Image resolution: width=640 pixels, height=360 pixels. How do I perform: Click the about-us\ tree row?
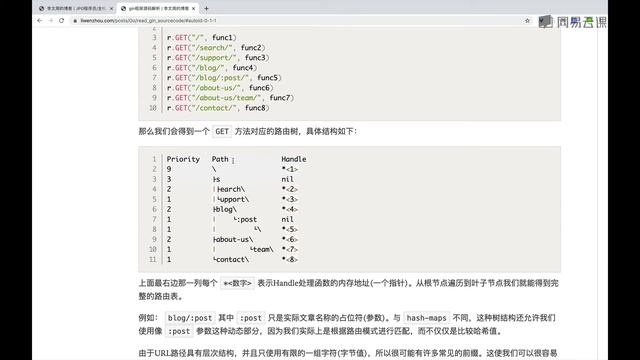pos(233,239)
